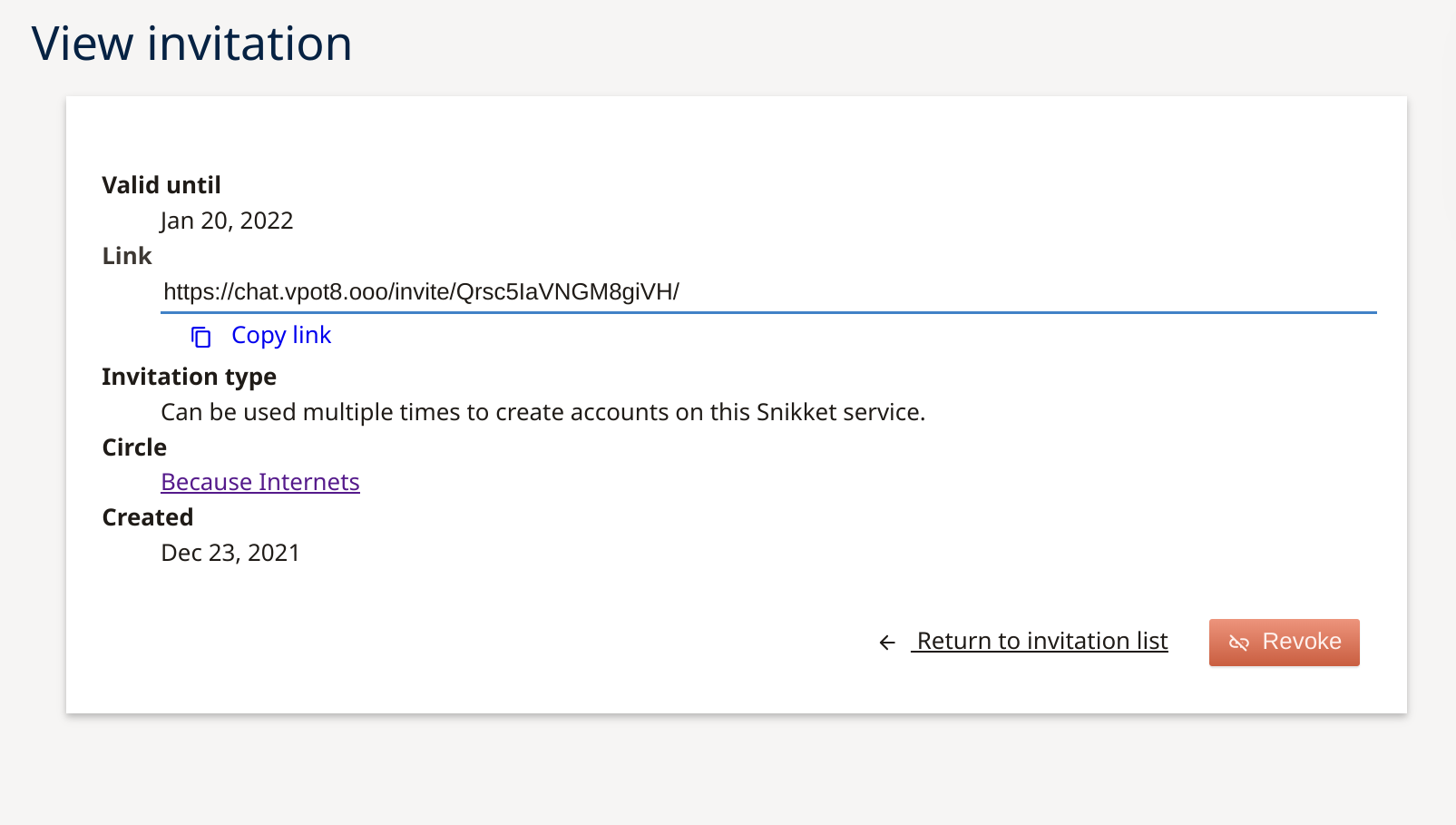
Task: Select the invitation link URL field
Action: [x=768, y=292]
